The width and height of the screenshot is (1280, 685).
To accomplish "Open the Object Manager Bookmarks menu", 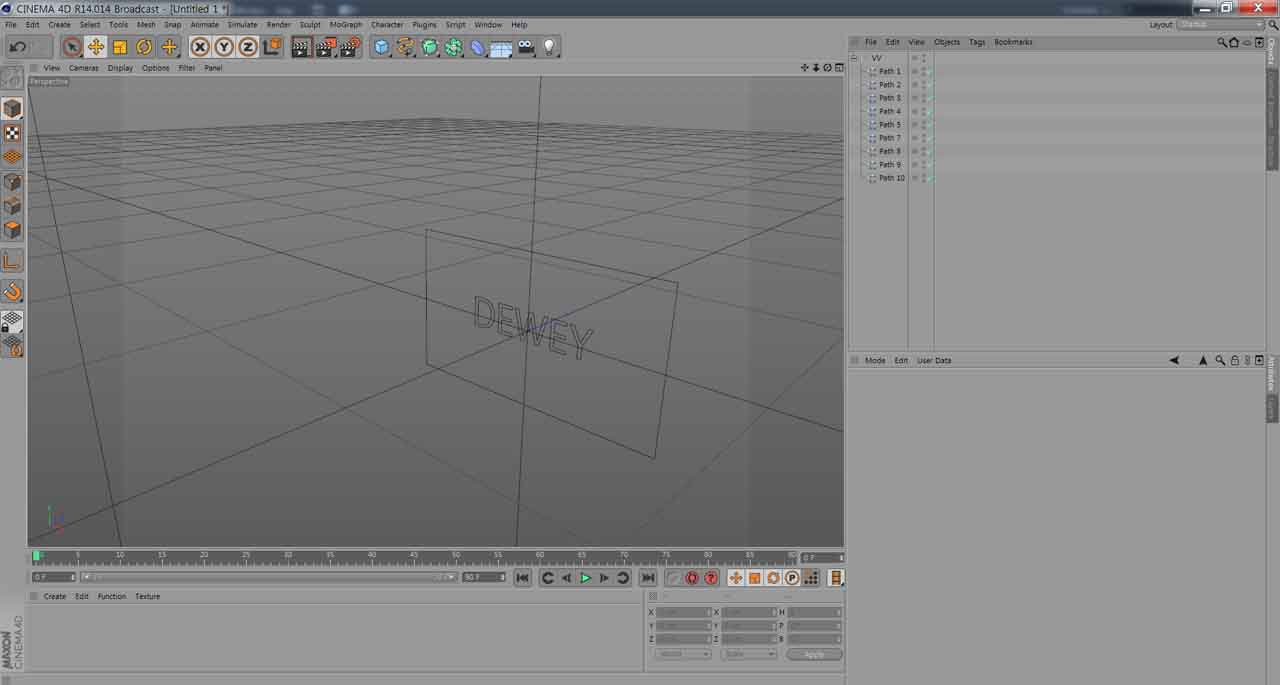I will click(x=1013, y=42).
